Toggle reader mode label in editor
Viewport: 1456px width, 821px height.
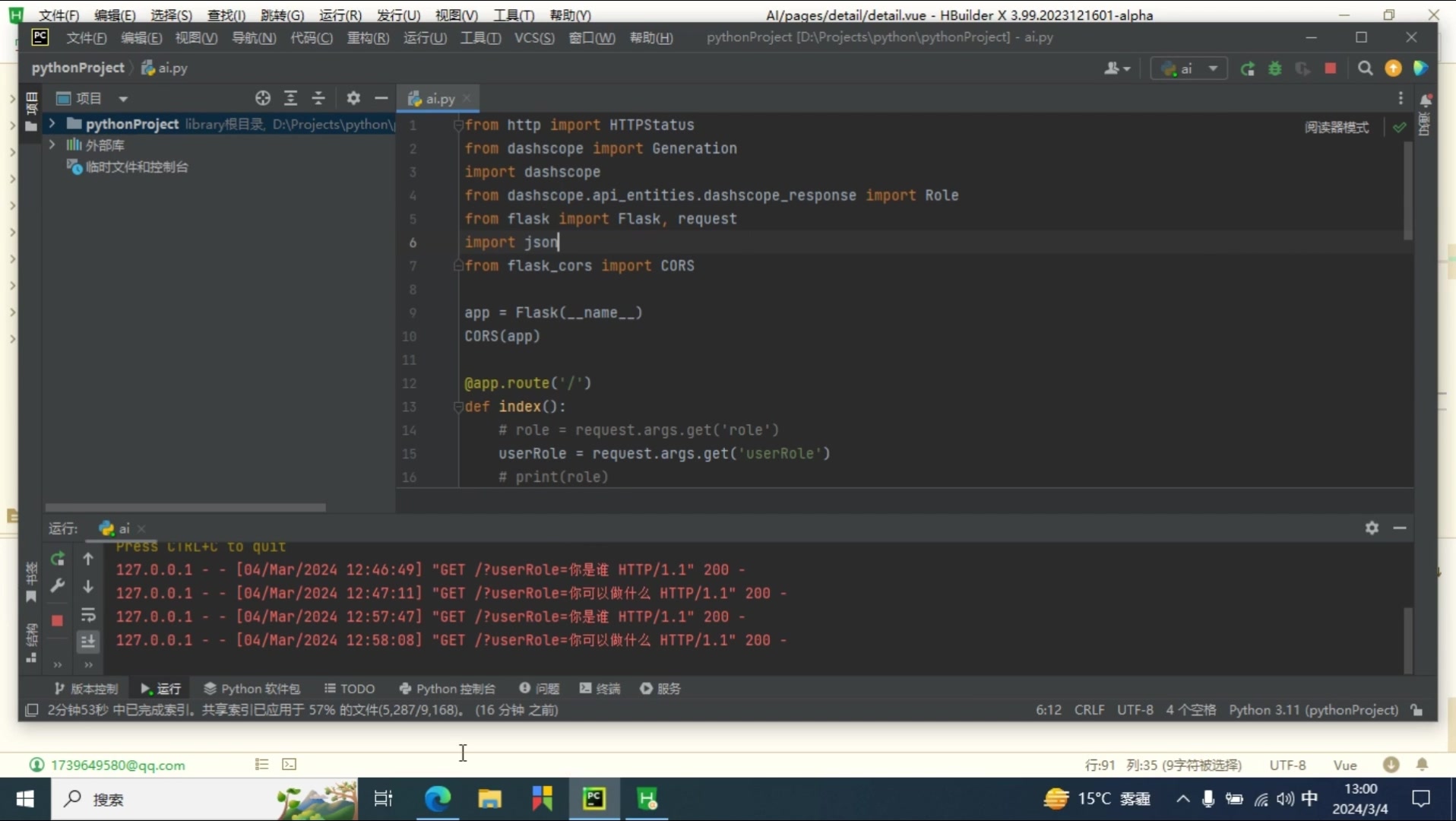coord(1337,127)
